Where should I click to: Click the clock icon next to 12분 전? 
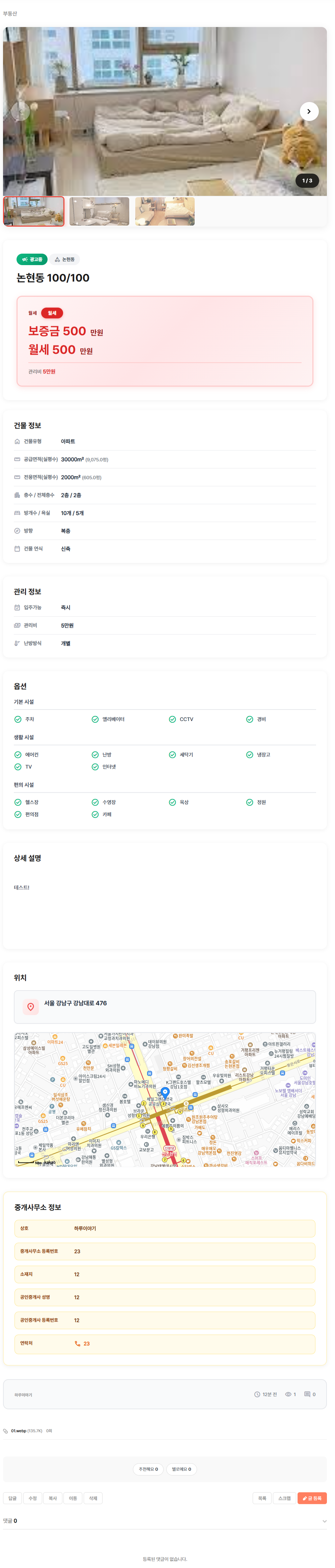tap(257, 1394)
